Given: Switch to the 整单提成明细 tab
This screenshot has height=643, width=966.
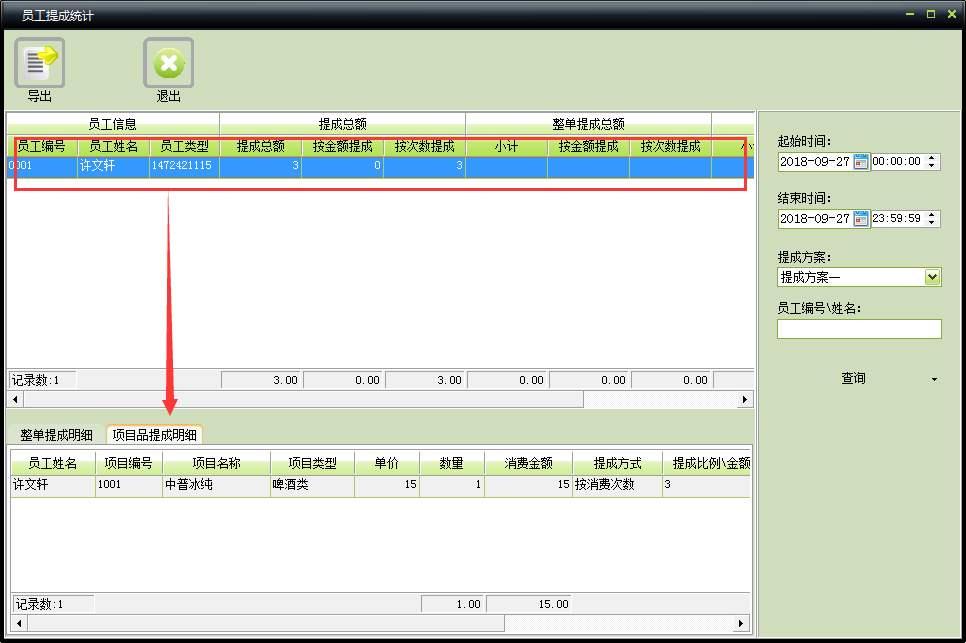Looking at the screenshot, I should [x=56, y=435].
